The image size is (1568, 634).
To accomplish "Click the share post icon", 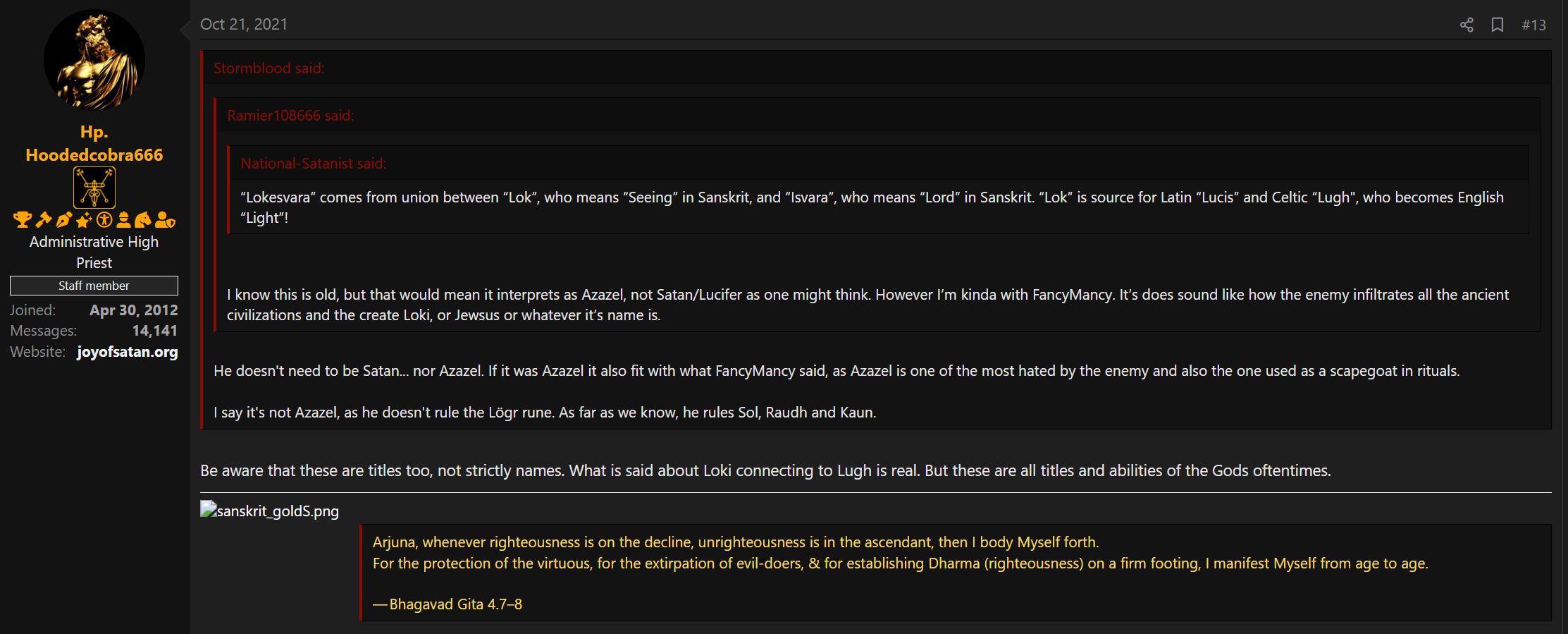I will pyautogui.click(x=1467, y=25).
